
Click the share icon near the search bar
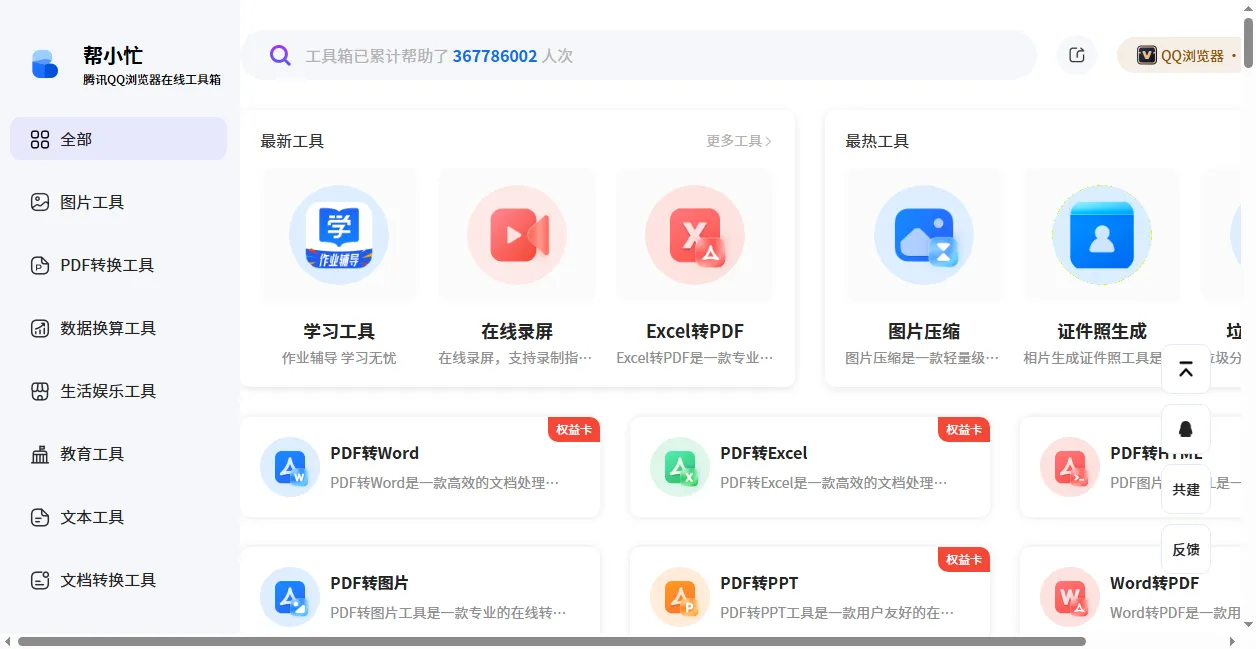[1077, 55]
